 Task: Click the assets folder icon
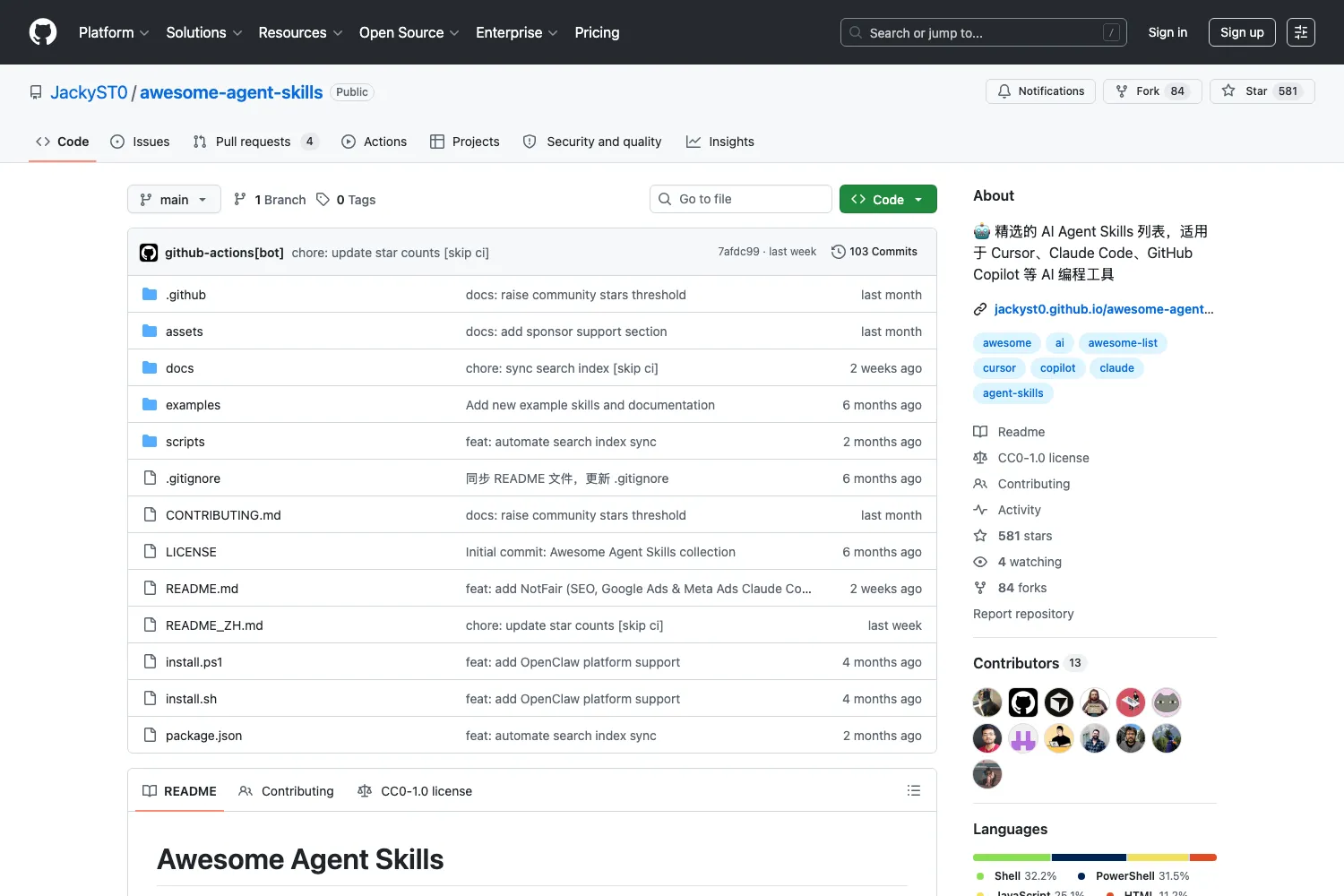tap(150, 332)
